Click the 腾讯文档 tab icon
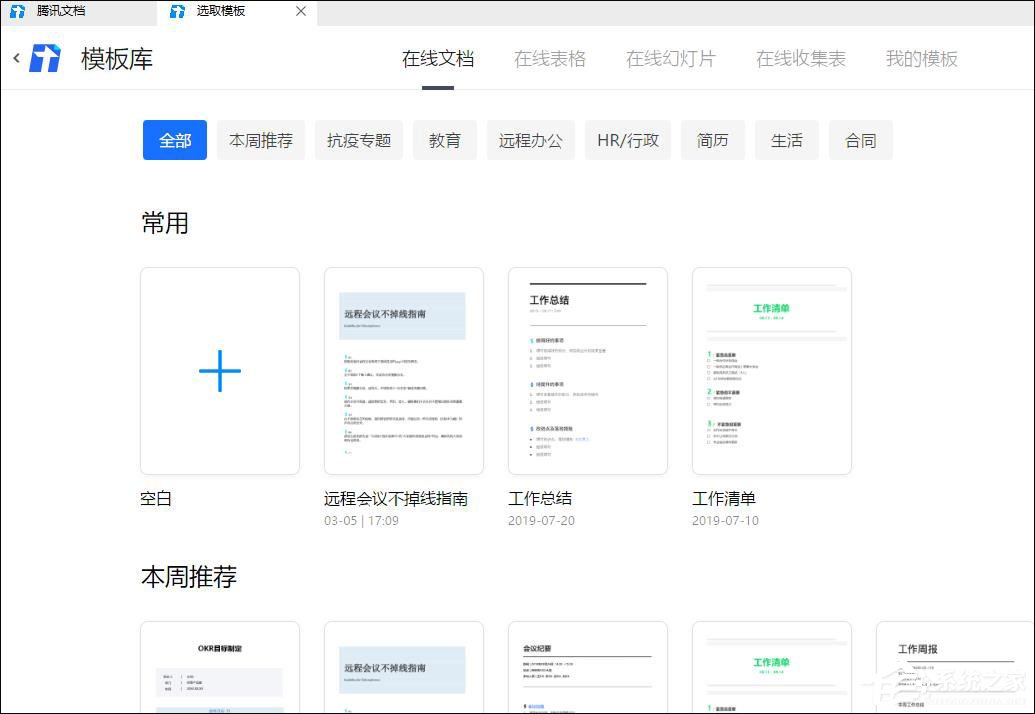Screen dimensions: 1035x714 (17, 12)
